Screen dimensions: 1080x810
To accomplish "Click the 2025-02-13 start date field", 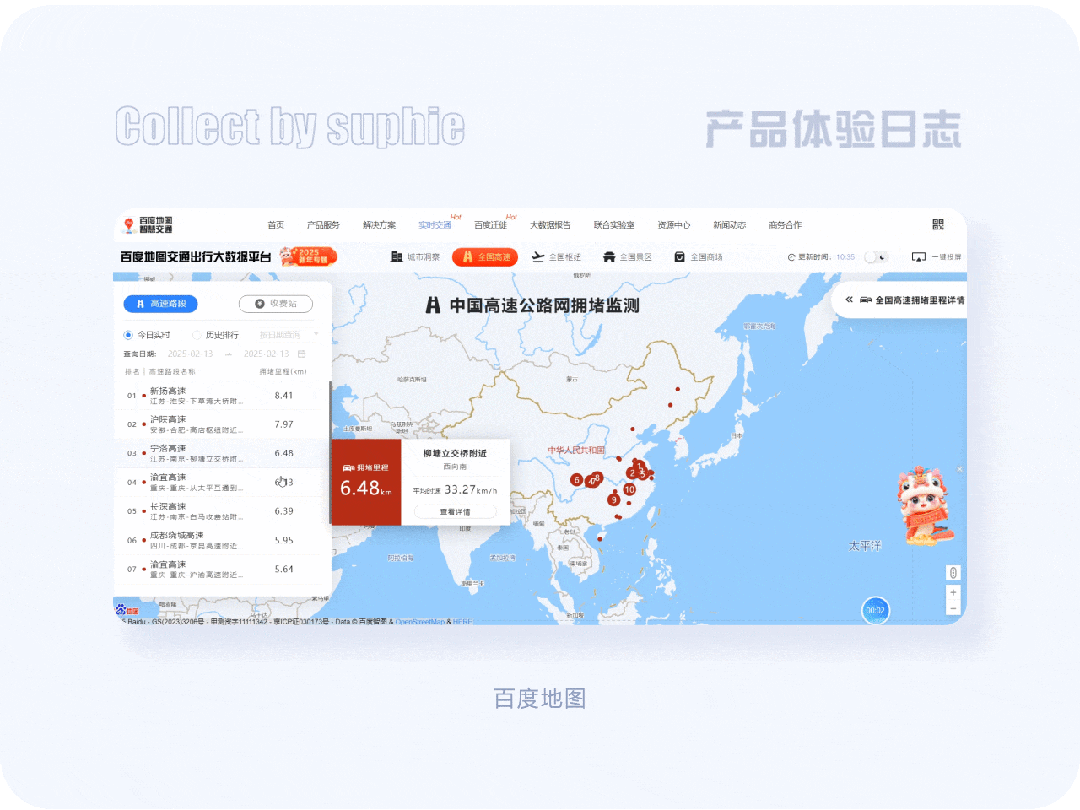I will point(190,353).
